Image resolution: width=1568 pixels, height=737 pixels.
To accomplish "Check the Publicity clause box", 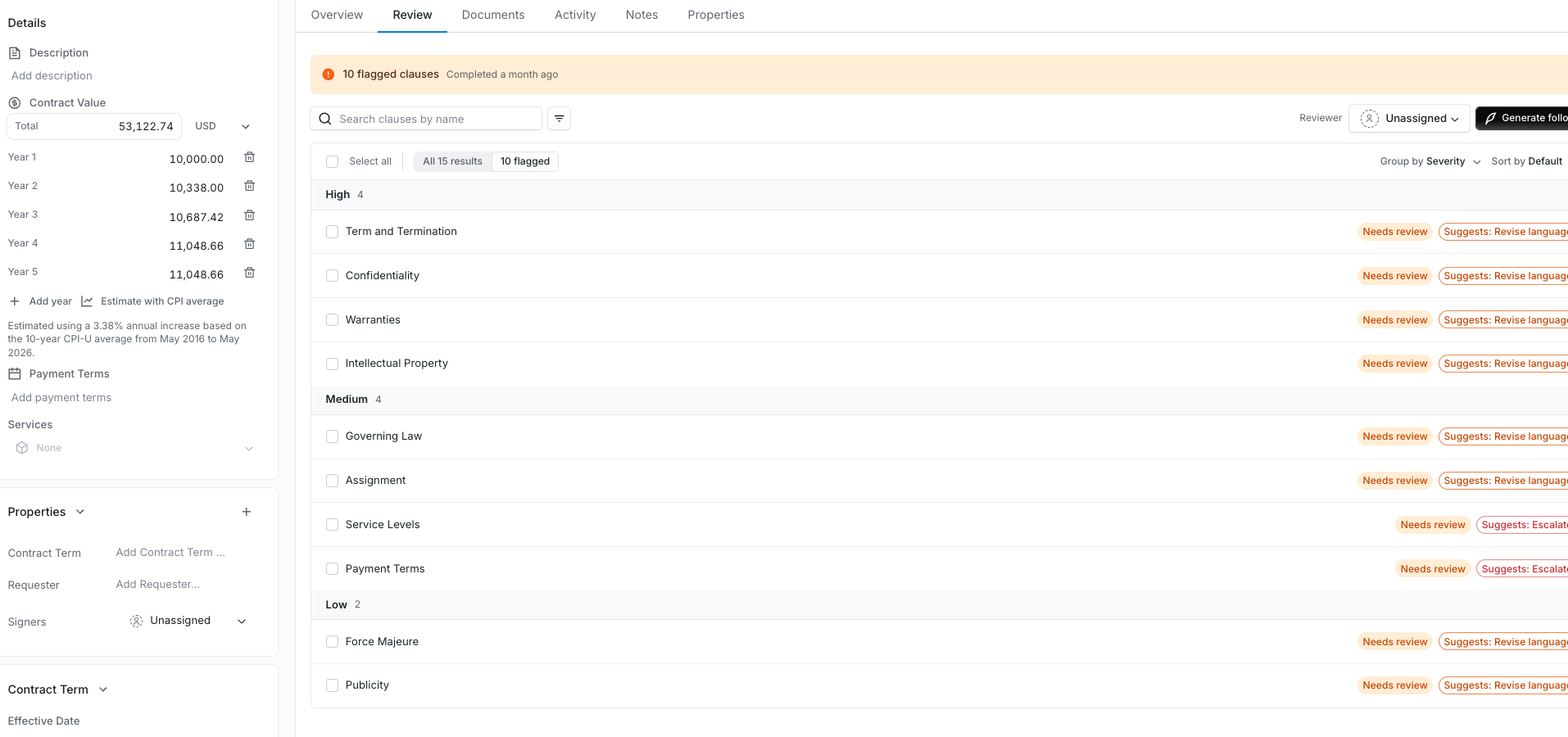I will pos(333,685).
